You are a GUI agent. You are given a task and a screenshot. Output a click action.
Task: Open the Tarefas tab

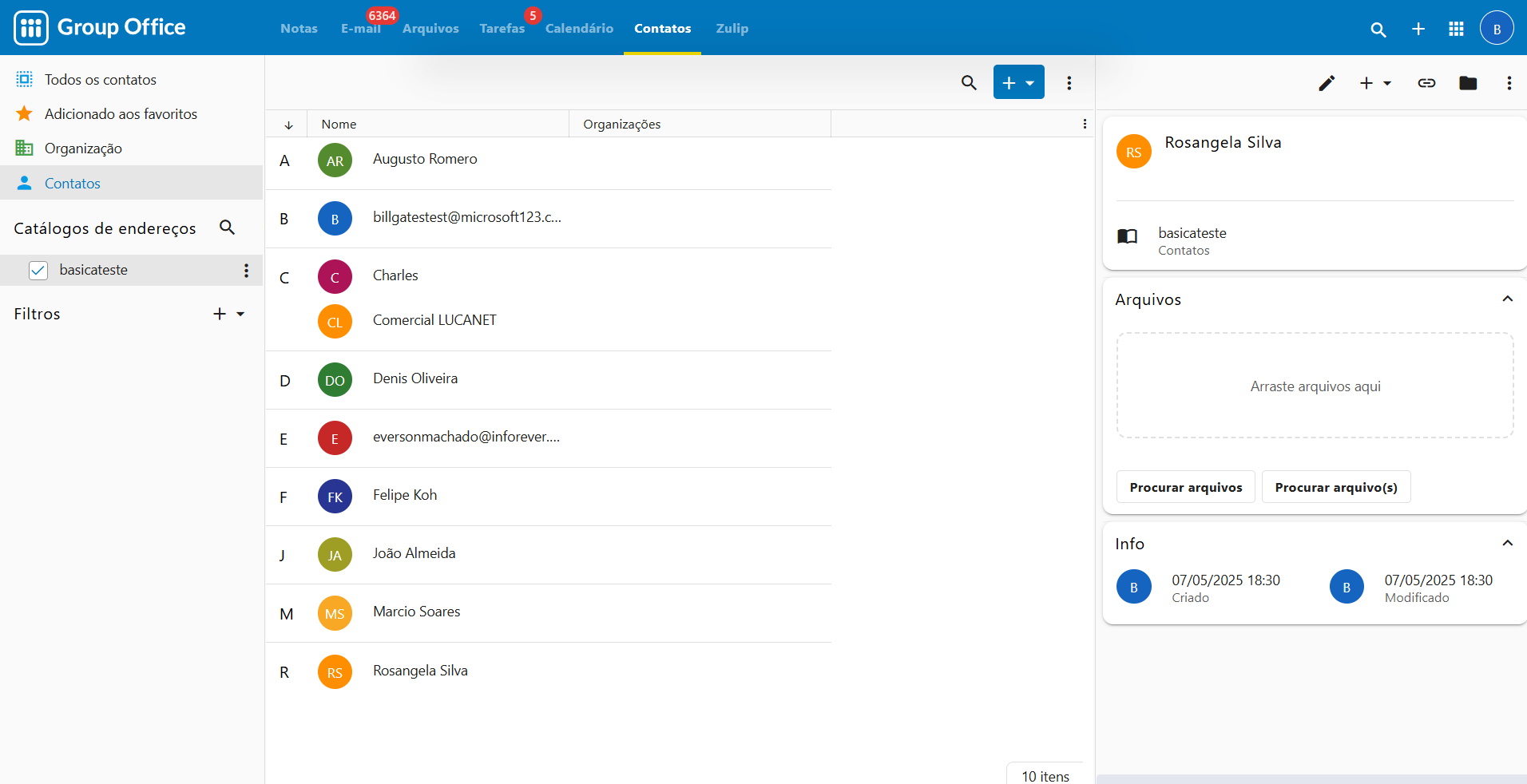click(x=502, y=29)
